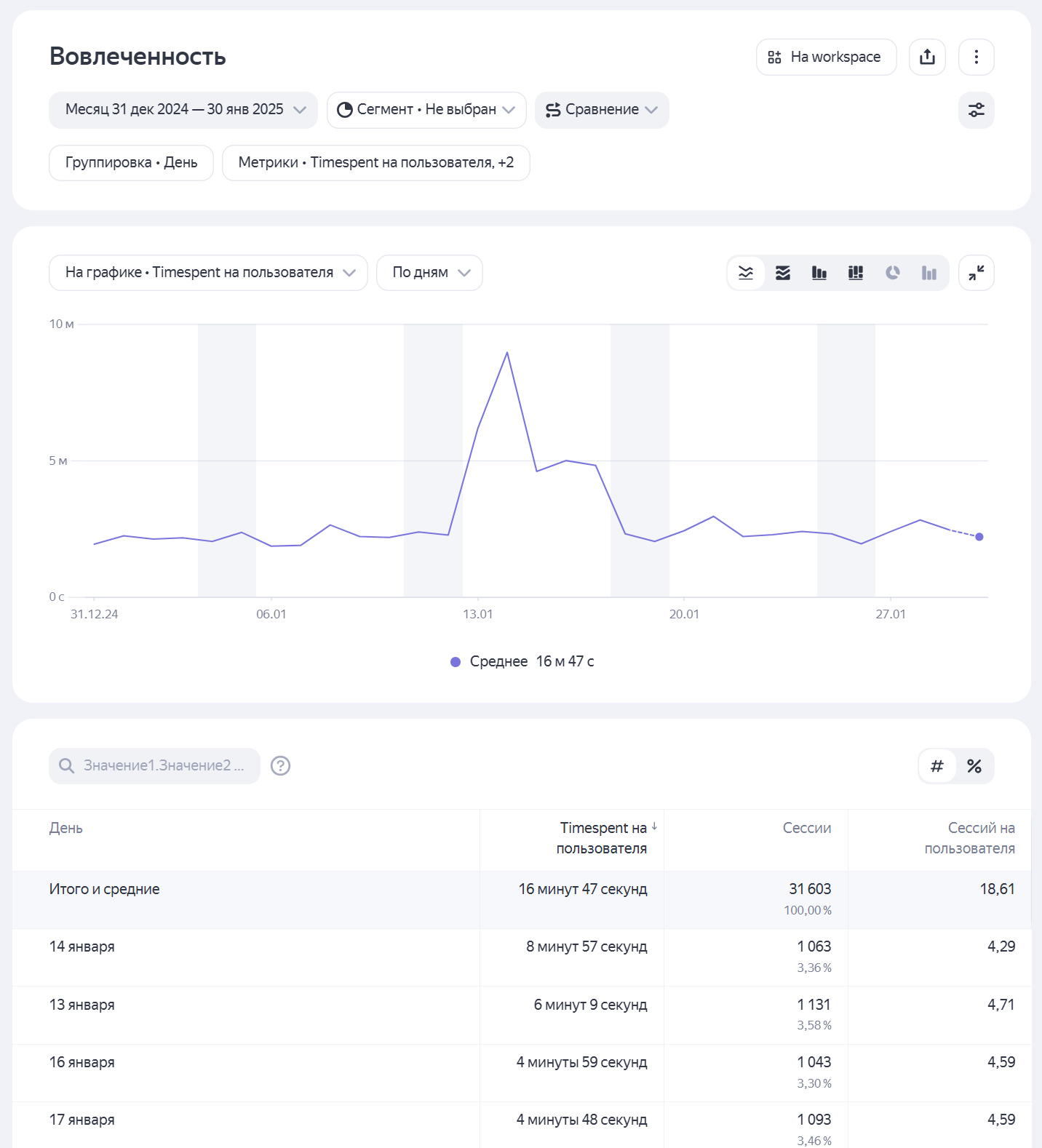Open the На графике metric selector

[x=208, y=273]
